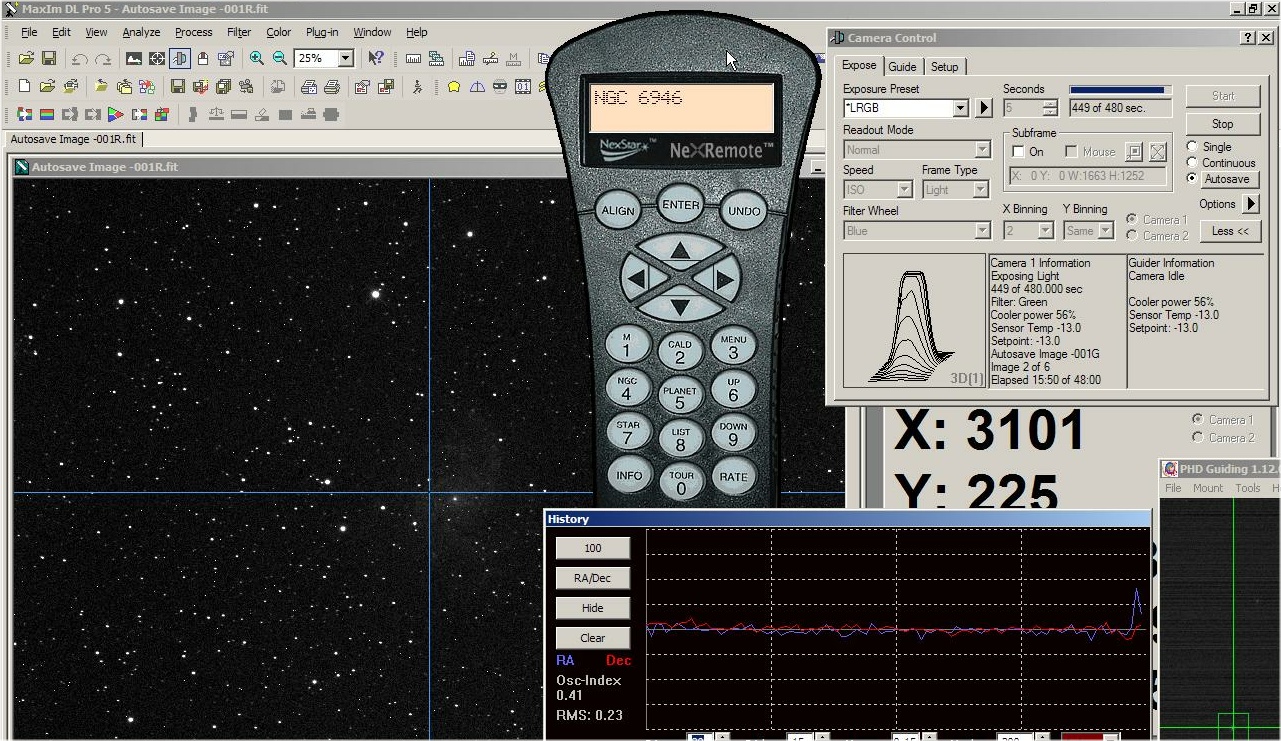Click the Camera Control help question mark

(1248, 37)
